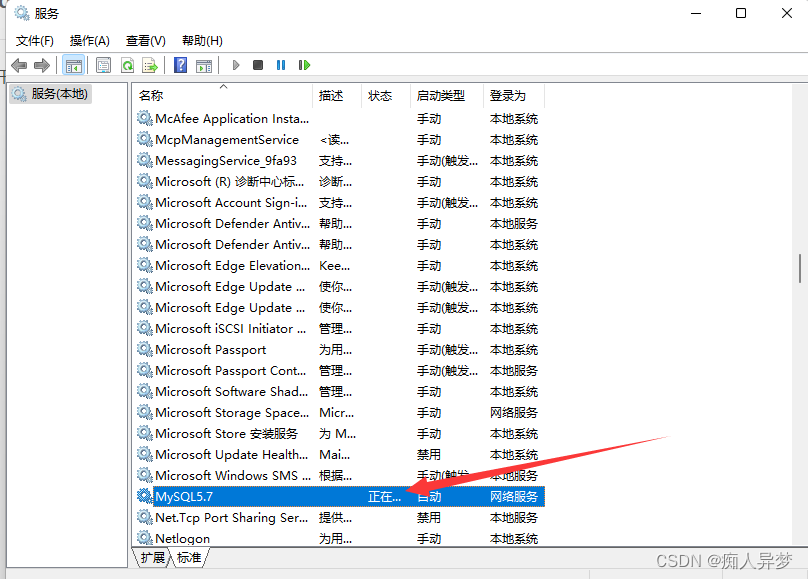Select Microsoft (R) 诊断中心标... service
Viewport: 808px width, 579px height.
pos(340,182)
